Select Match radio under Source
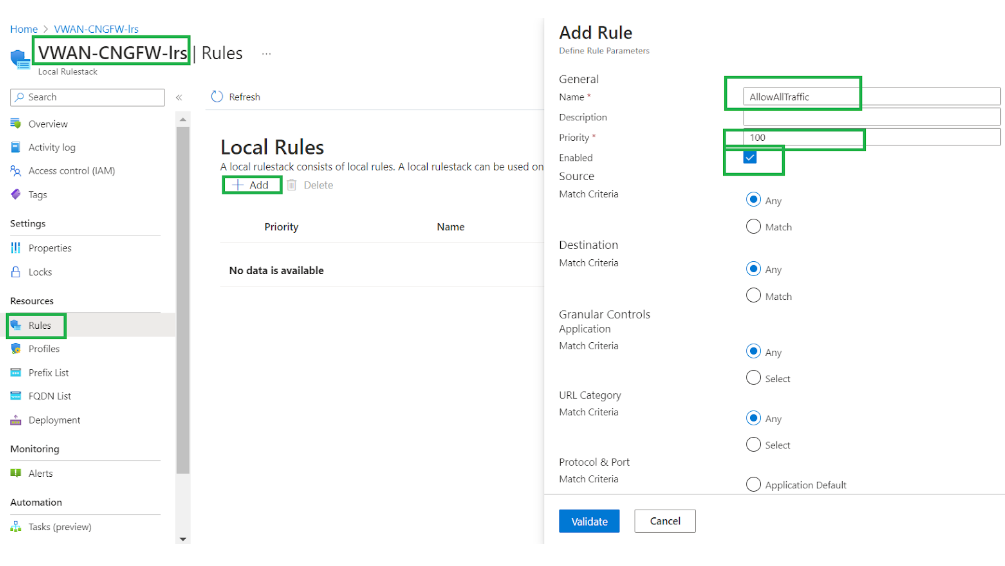 pos(753,227)
